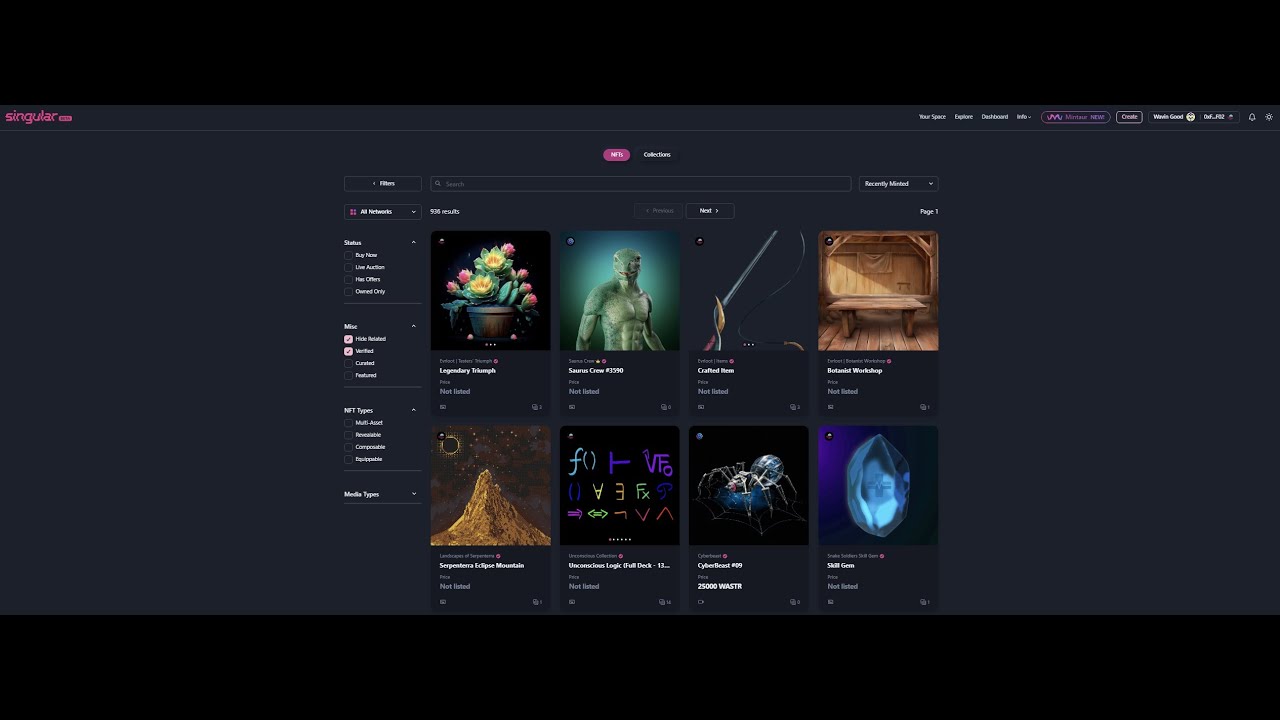Viewport: 1280px width, 720px height.
Task: Open the Legendary Triumph title link
Action: pos(468,371)
